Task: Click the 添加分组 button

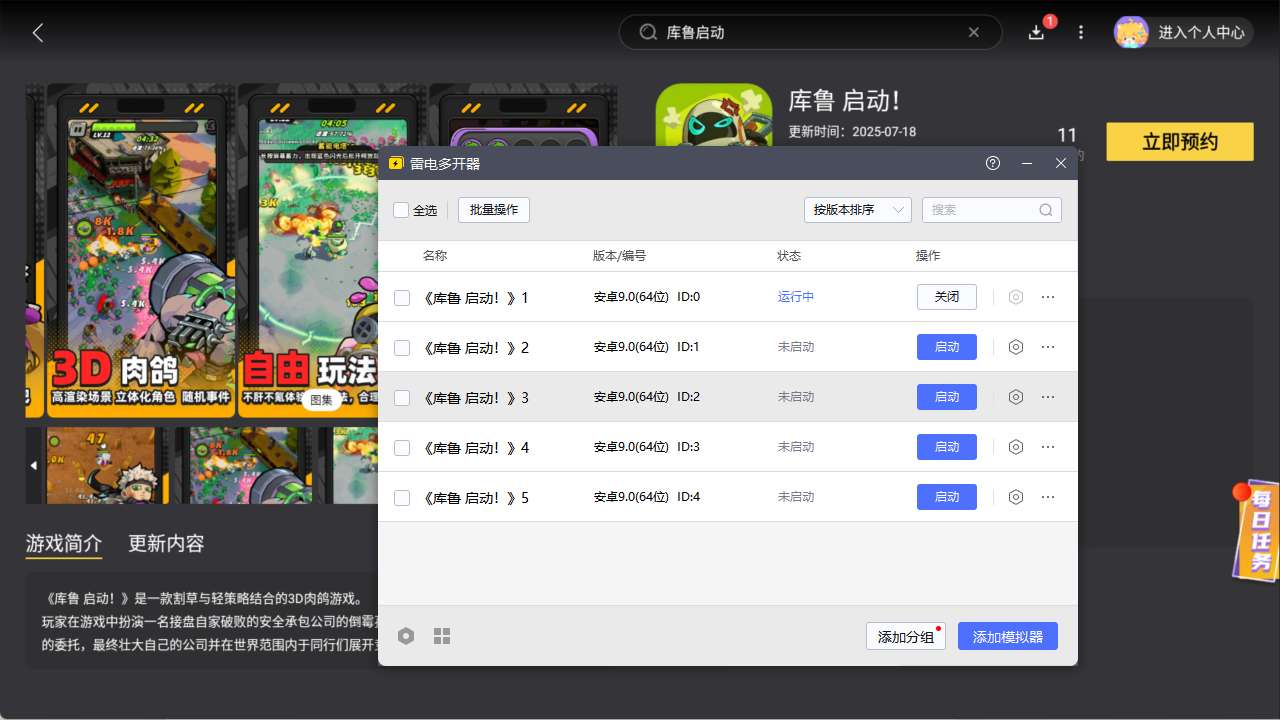Action: pos(906,637)
